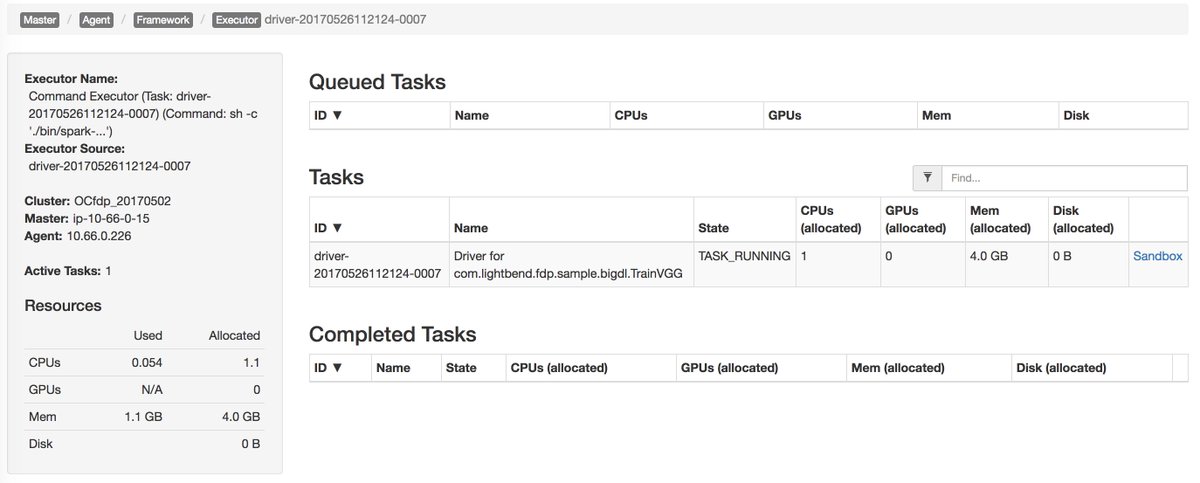Click the Agent 10.66.0.226 text
1200x483 pixels.
coord(78,236)
